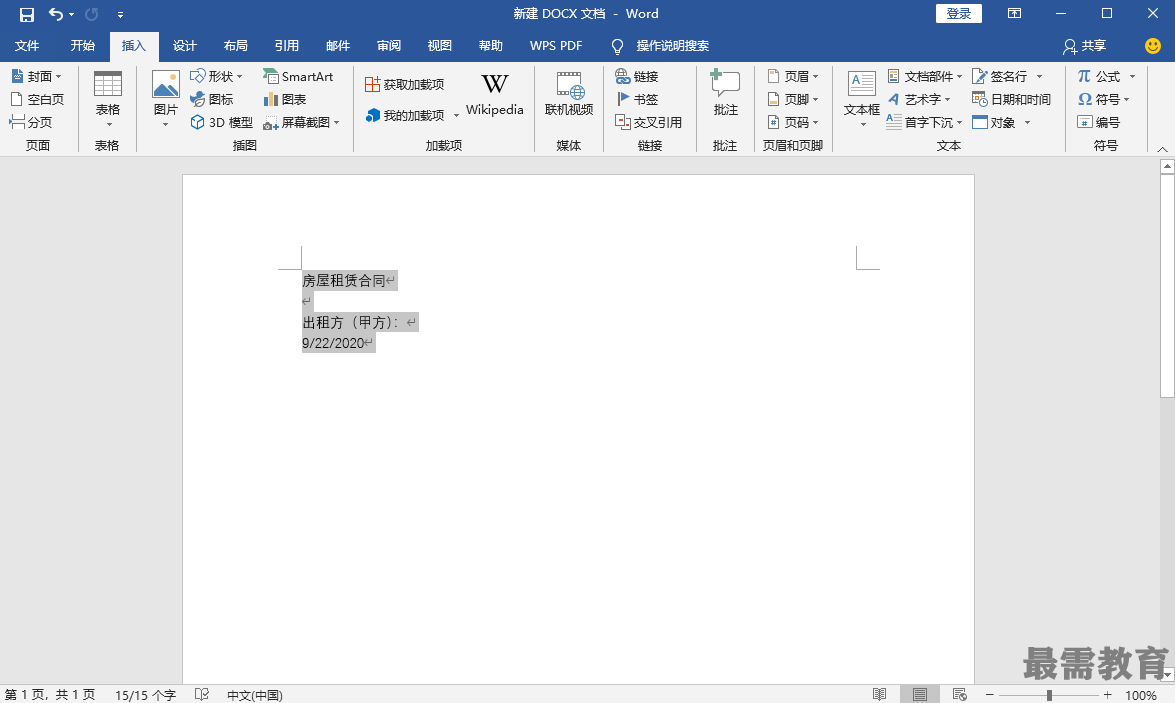Open the Shapes (形状) gallery
The image size is (1175, 703).
click(x=217, y=76)
